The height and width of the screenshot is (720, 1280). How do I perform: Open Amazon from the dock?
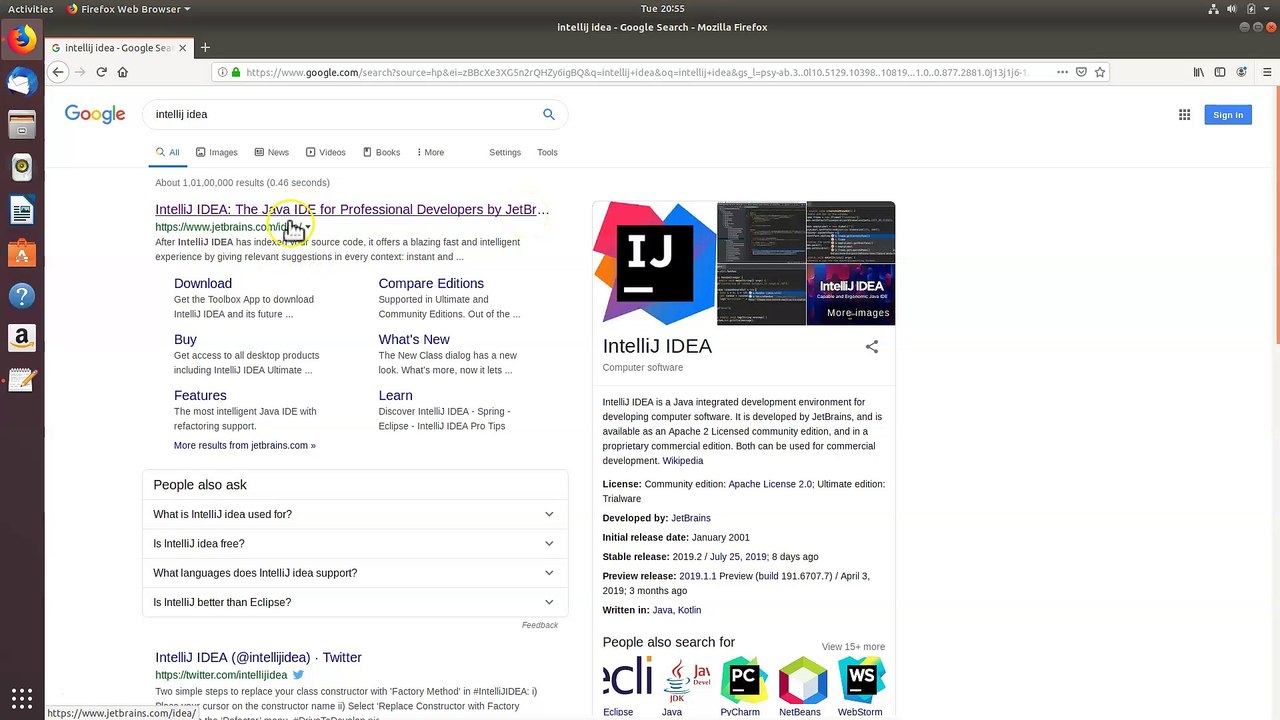[22, 338]
